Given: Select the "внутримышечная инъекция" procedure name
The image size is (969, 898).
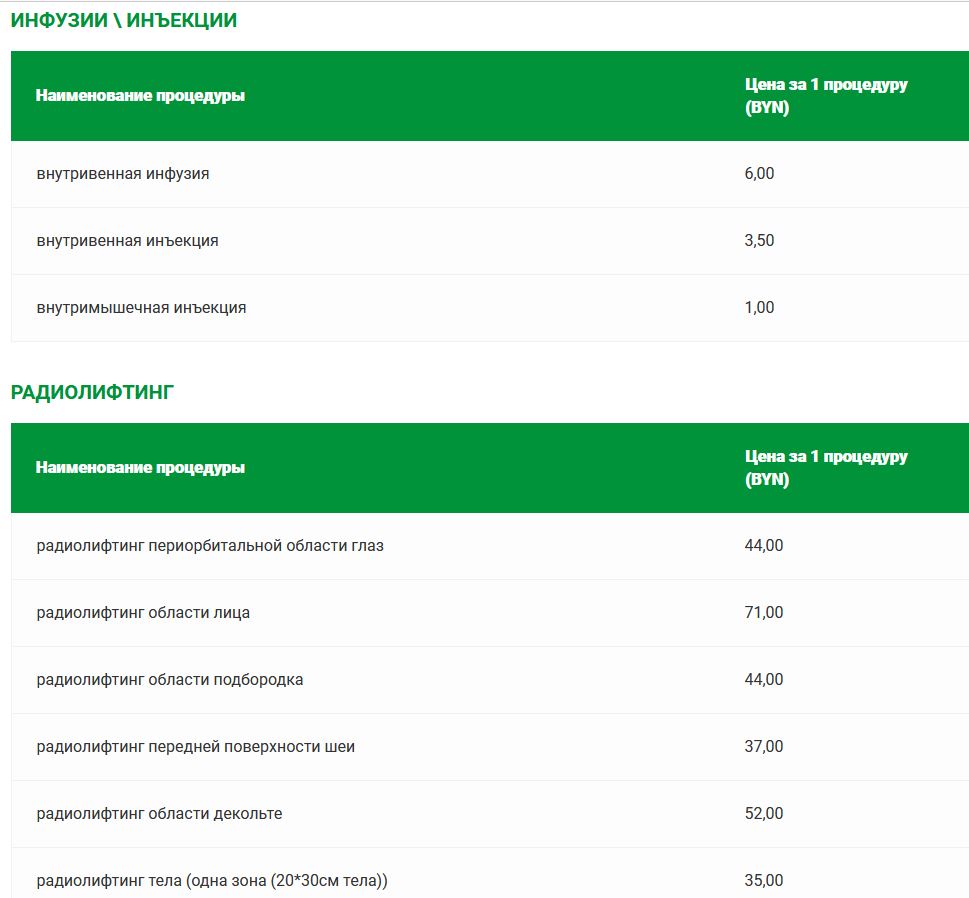Looking at the screenshot, I should point(141,308).
